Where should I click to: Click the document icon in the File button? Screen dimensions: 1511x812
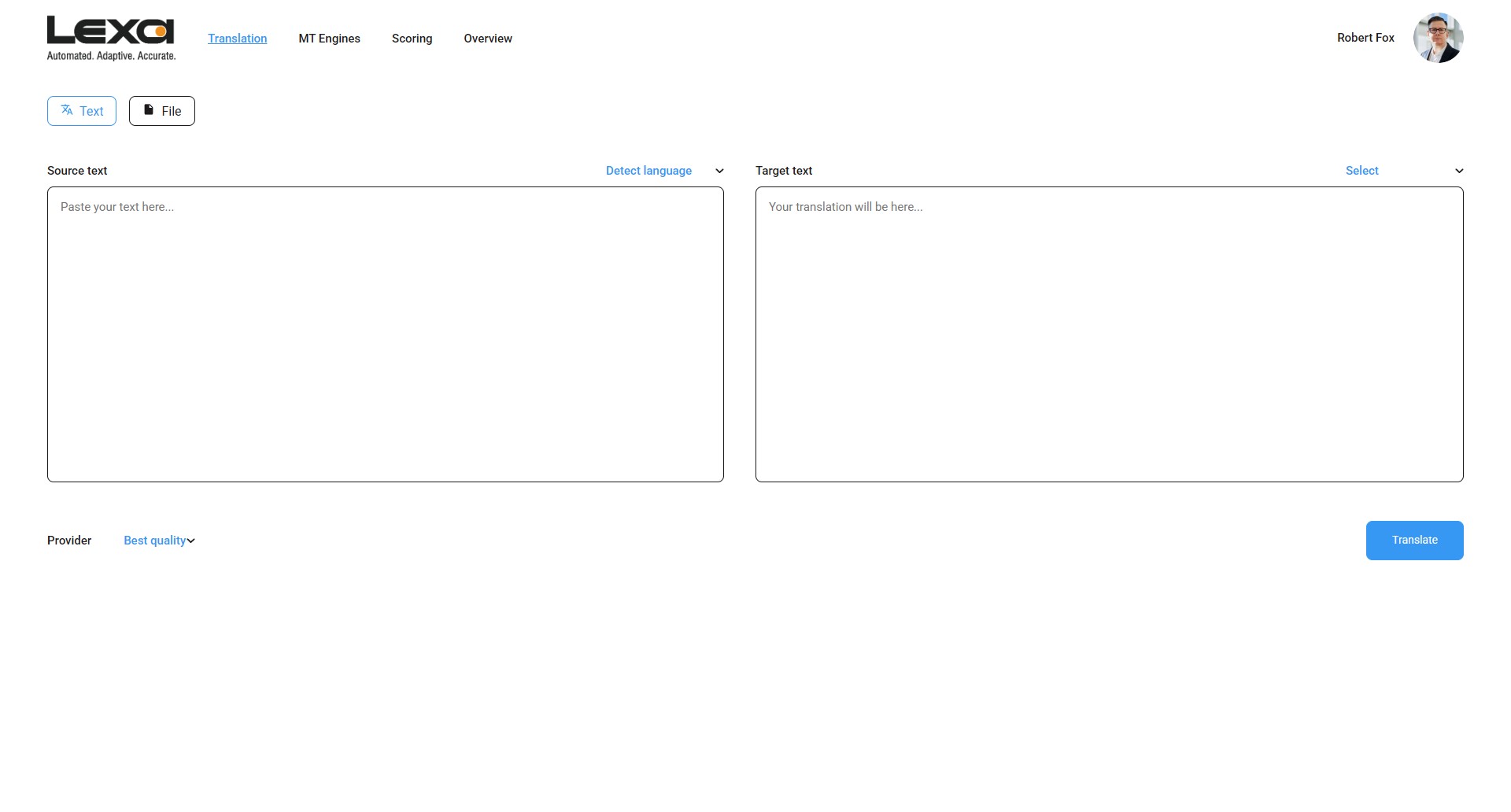pyautogui.click(x=148, y=110)
